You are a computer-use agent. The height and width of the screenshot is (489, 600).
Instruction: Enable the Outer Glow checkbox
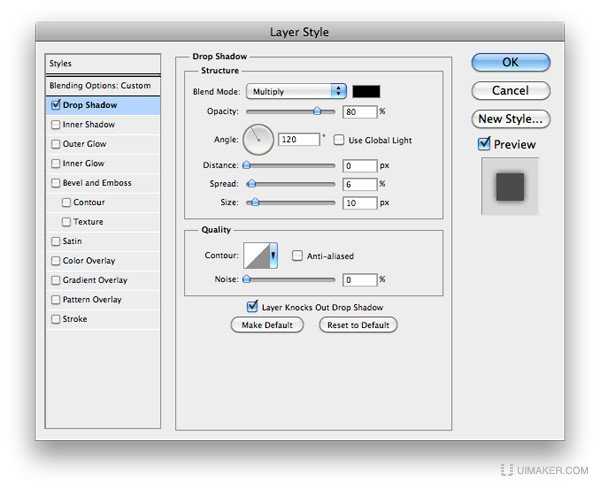pyautogui.click(x=56, y=144)
